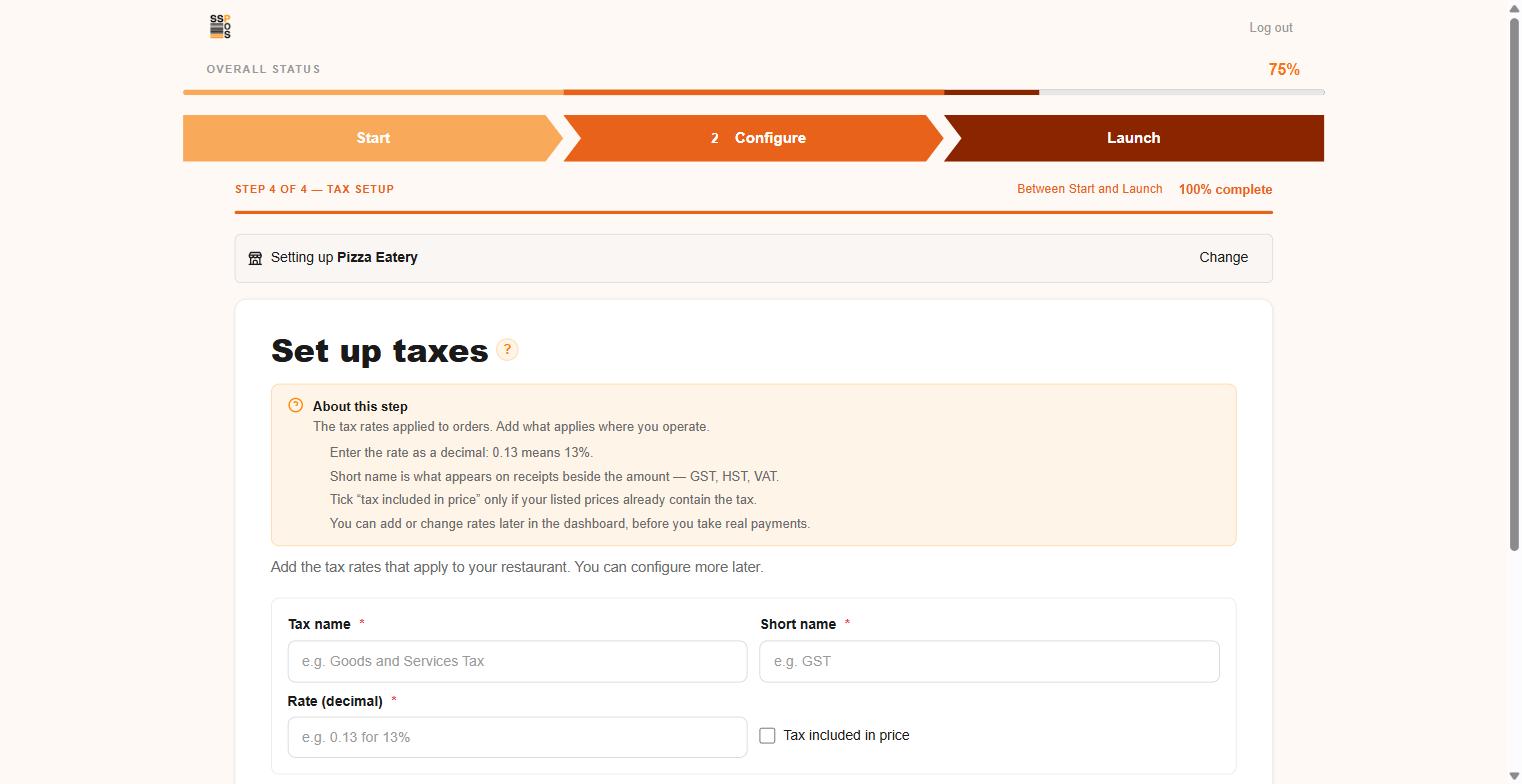Click the page vertical scrollbar
Screen dimensions: 1522x784
click(x=1514, y=283)
